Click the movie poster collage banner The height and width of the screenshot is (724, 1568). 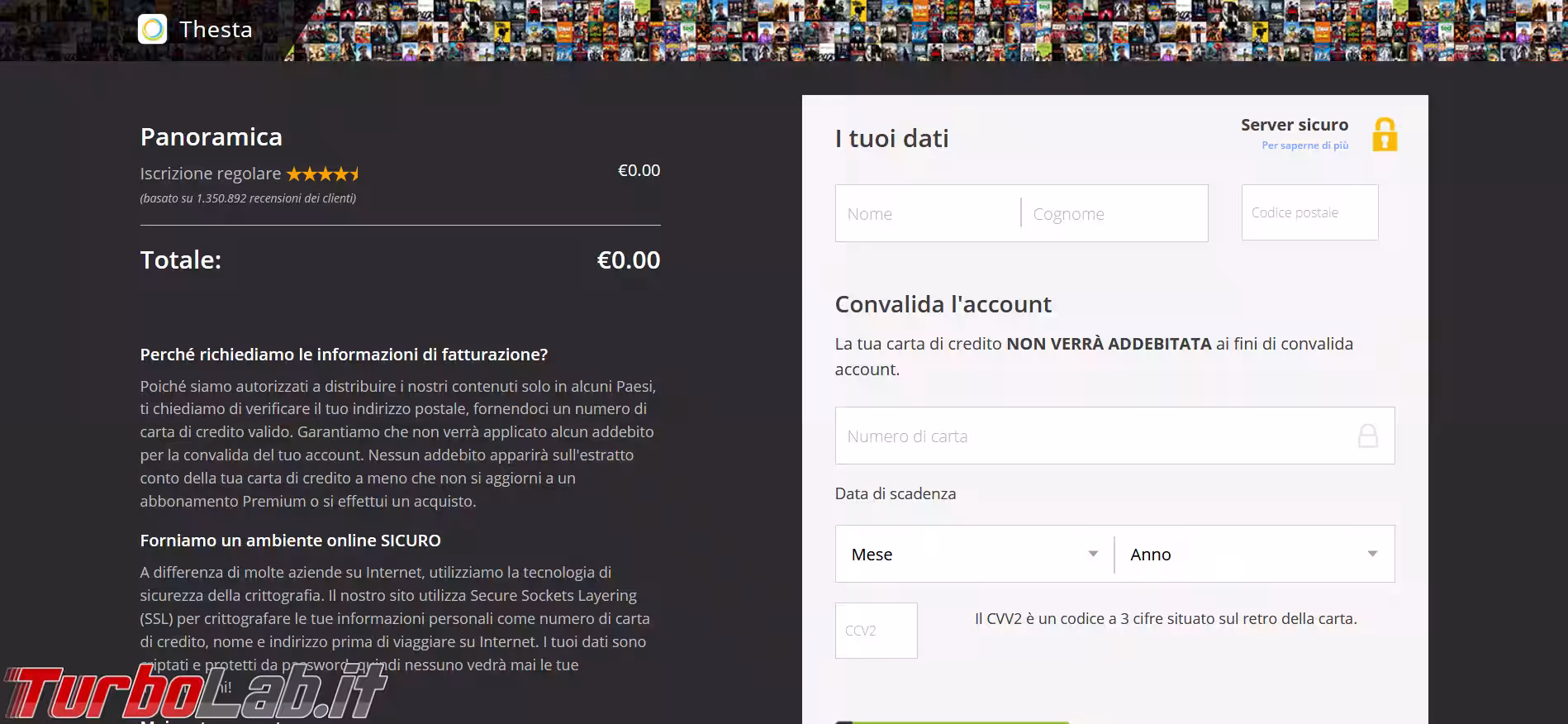[x=909, y=30]
